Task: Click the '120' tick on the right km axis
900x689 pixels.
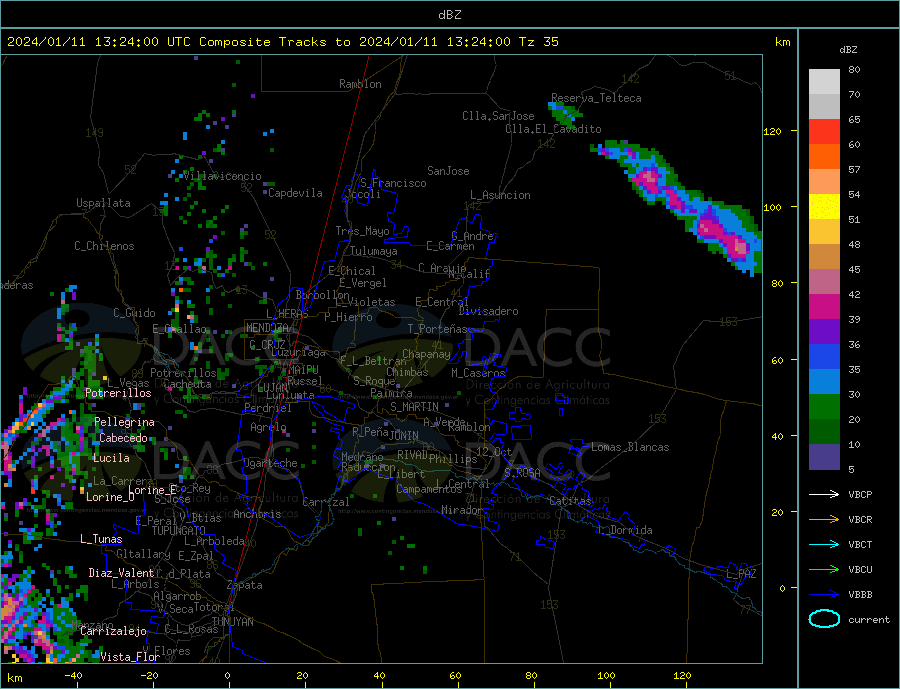Action: click(x=772, y=131)
